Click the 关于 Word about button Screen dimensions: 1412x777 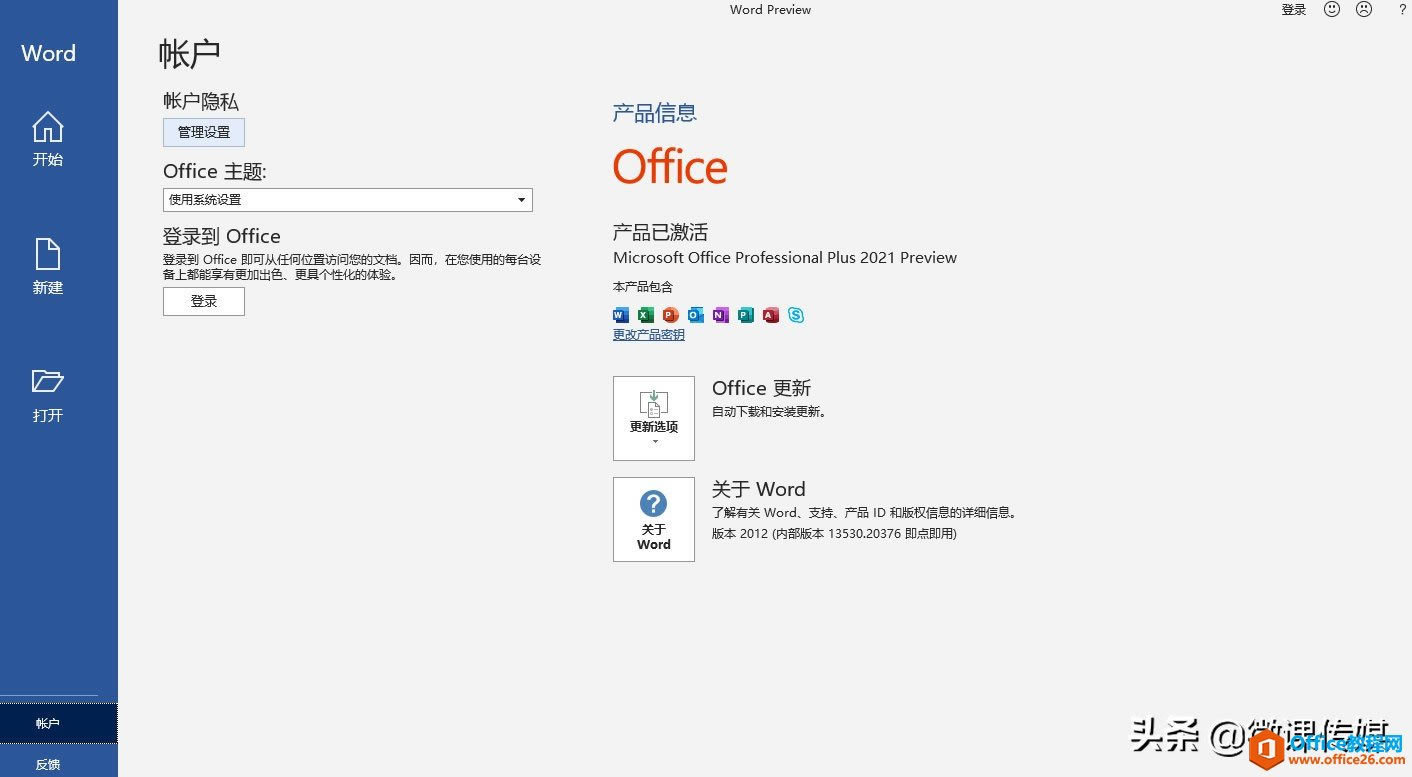(x=653, y=519)
